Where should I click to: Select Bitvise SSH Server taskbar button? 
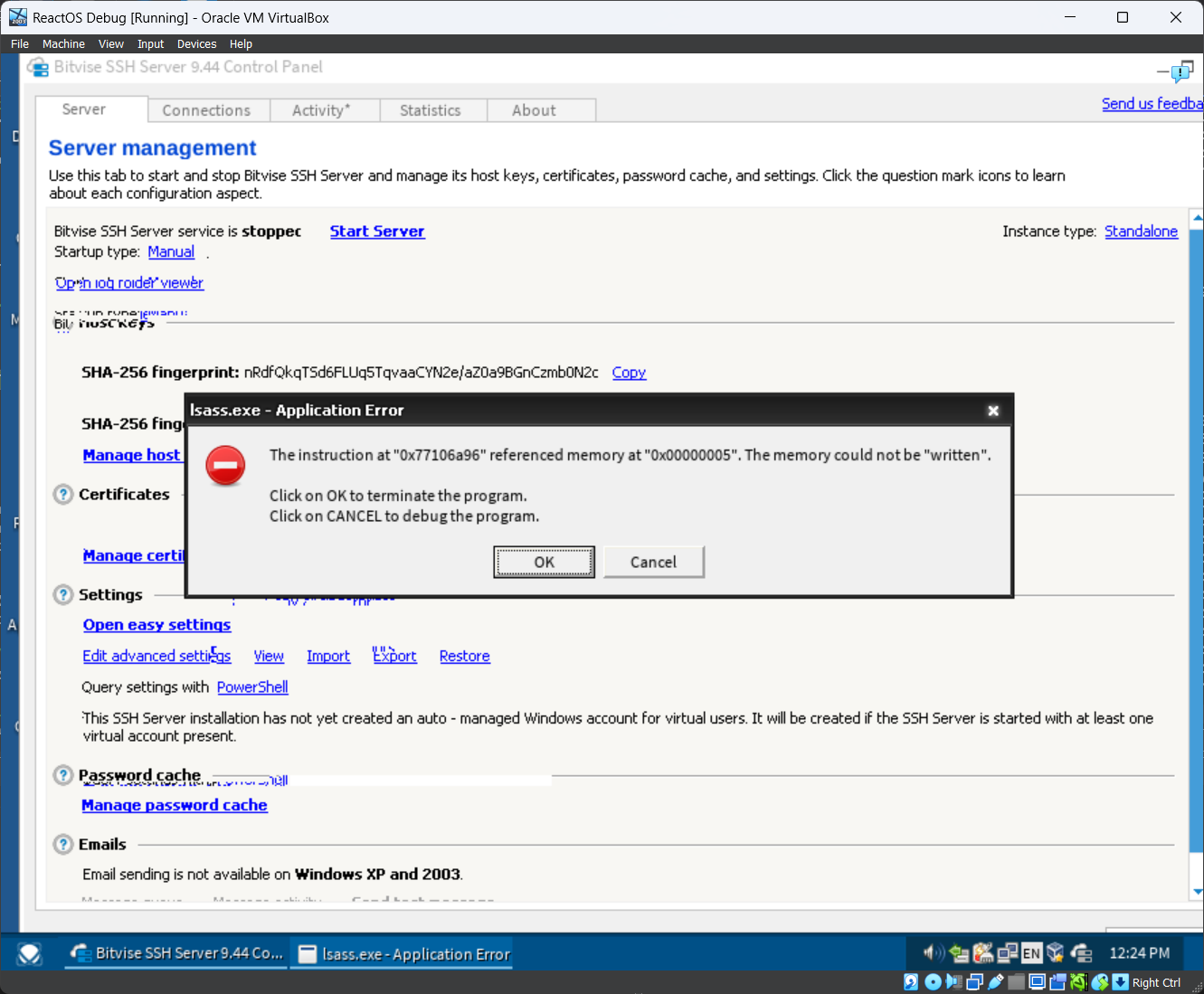click(176, 953)
